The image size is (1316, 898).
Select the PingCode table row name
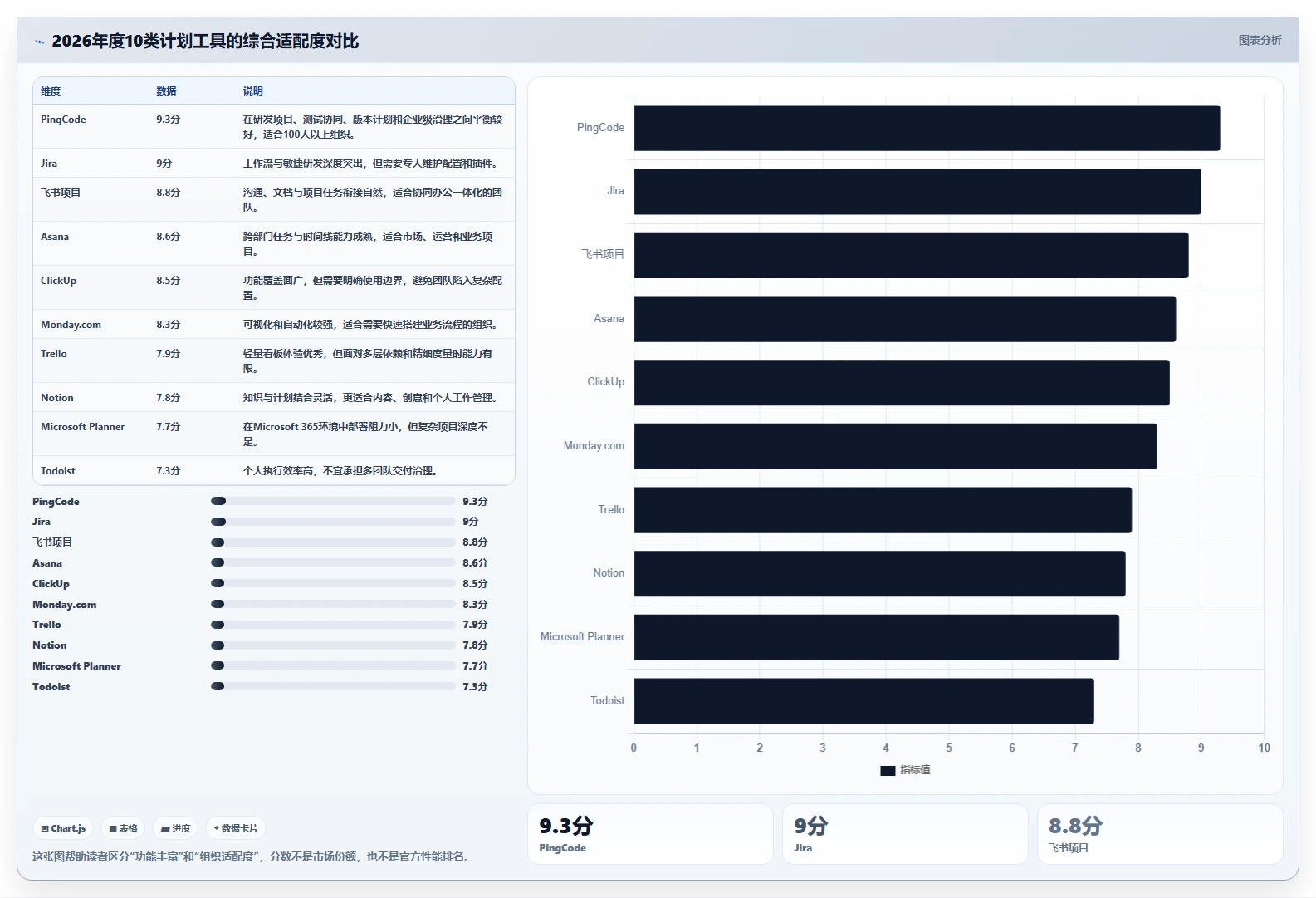point(63,120)
